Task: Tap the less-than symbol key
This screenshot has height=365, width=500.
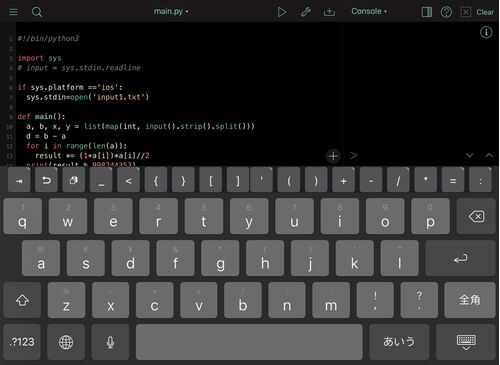Action: coord(128,180)
